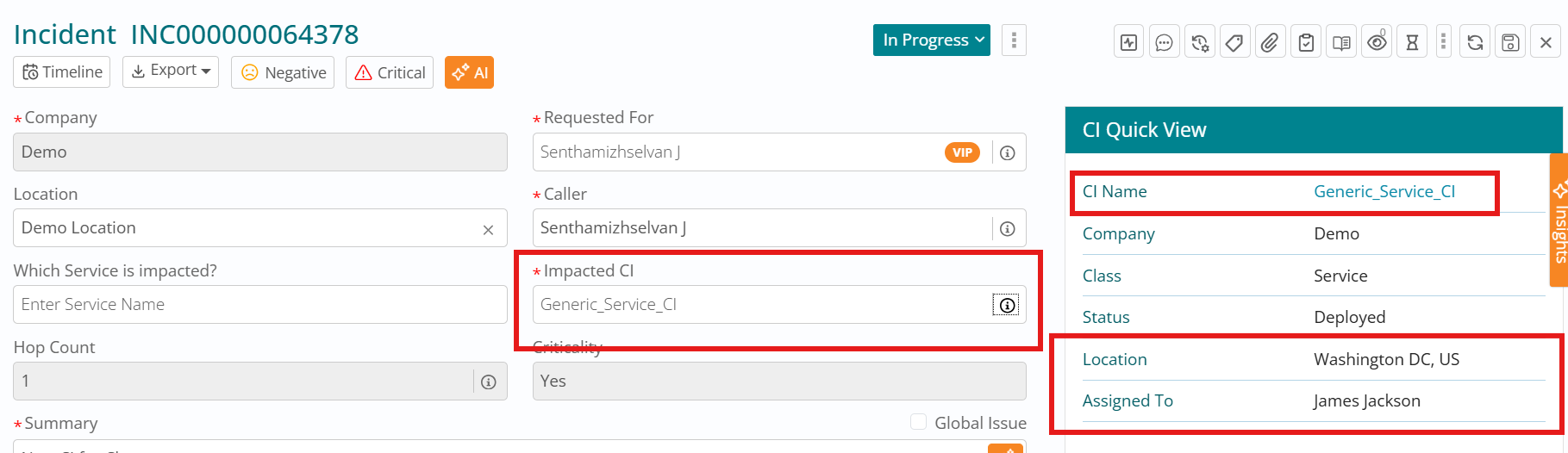Screen dimensions: 1568x453
Task: Open the Generic_Service_CI link in CI Quick View
Action: 1384,192
